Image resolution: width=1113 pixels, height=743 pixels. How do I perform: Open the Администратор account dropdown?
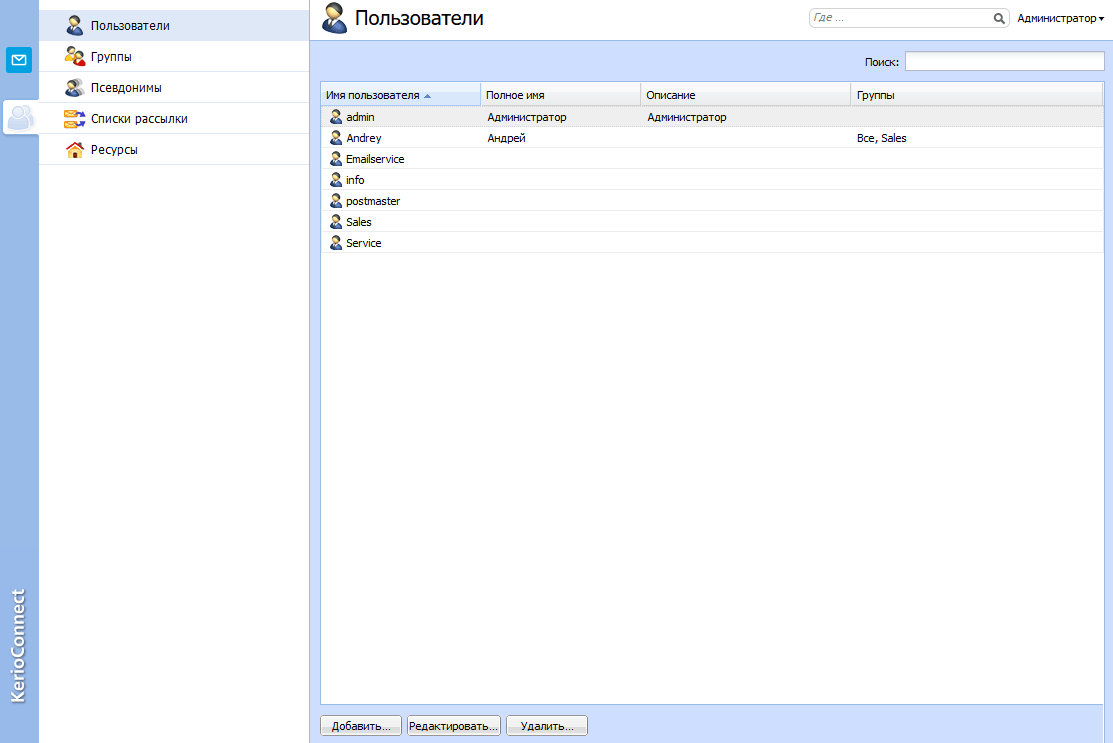(x=1060, y=18)
